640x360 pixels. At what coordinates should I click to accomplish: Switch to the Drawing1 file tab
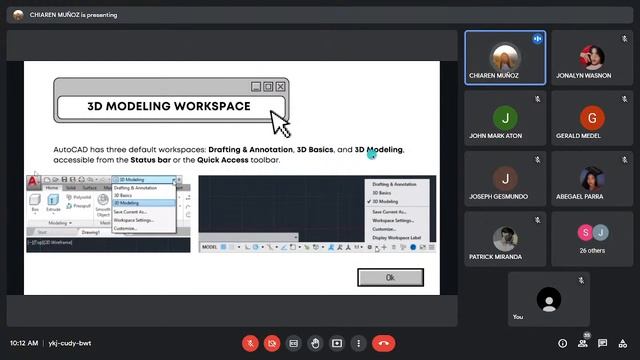coord(91,232)
